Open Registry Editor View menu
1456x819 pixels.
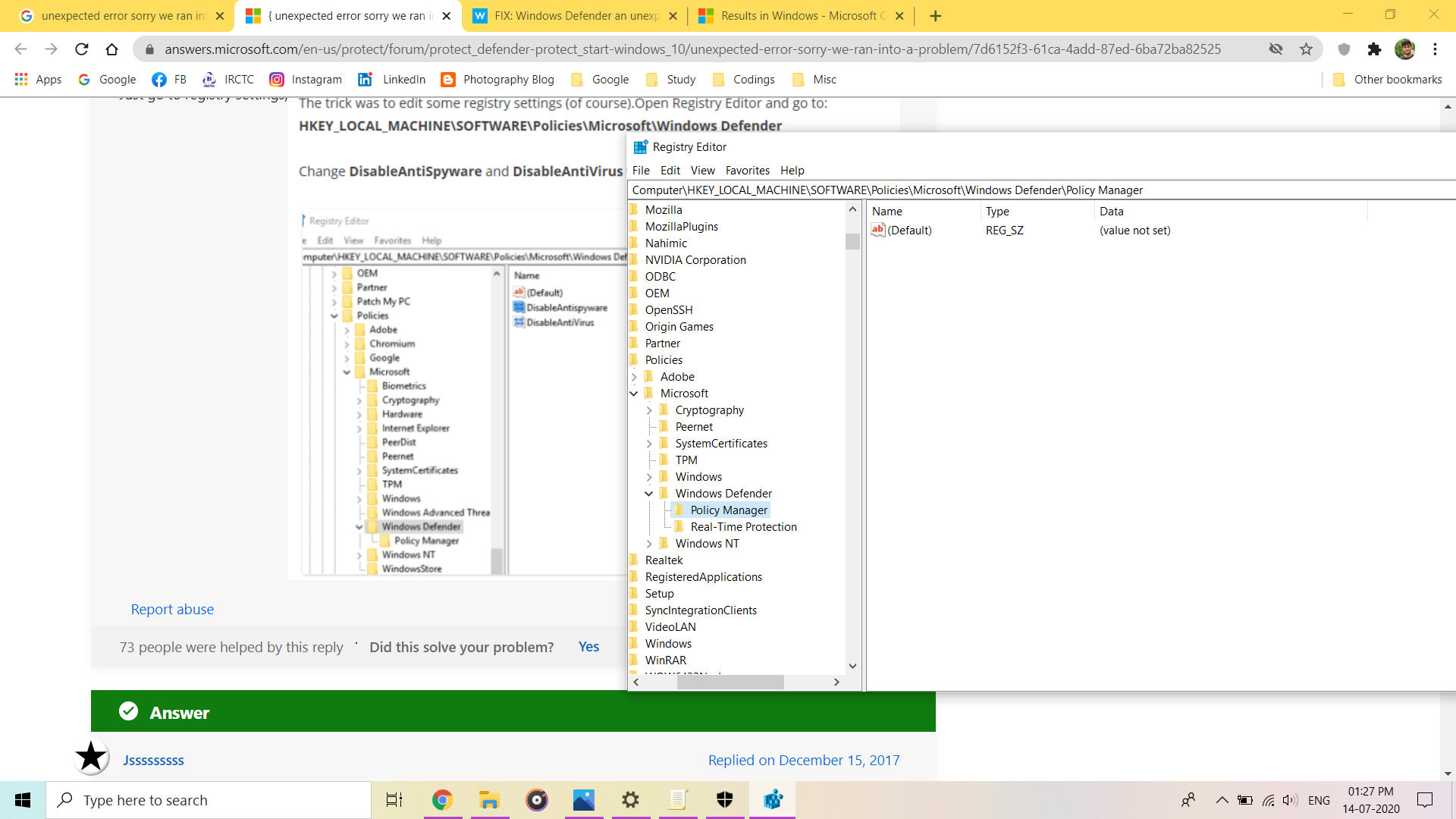(703, 171)
